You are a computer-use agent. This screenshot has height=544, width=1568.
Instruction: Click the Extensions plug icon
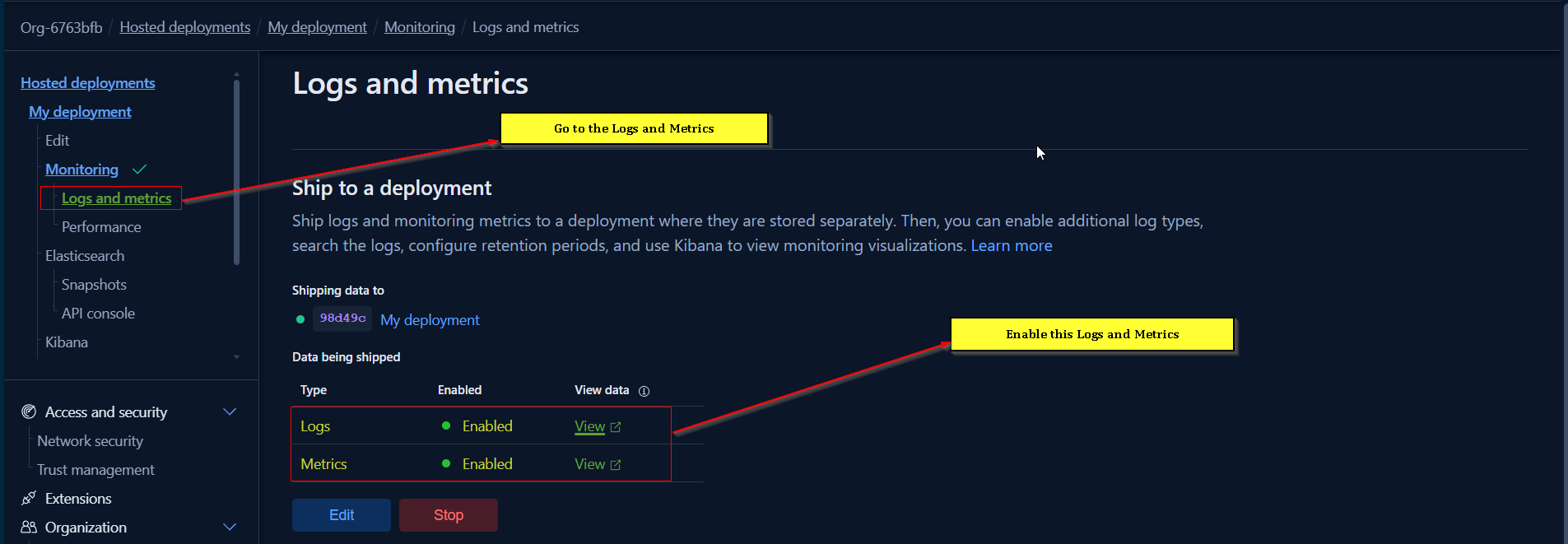[29, 498]
